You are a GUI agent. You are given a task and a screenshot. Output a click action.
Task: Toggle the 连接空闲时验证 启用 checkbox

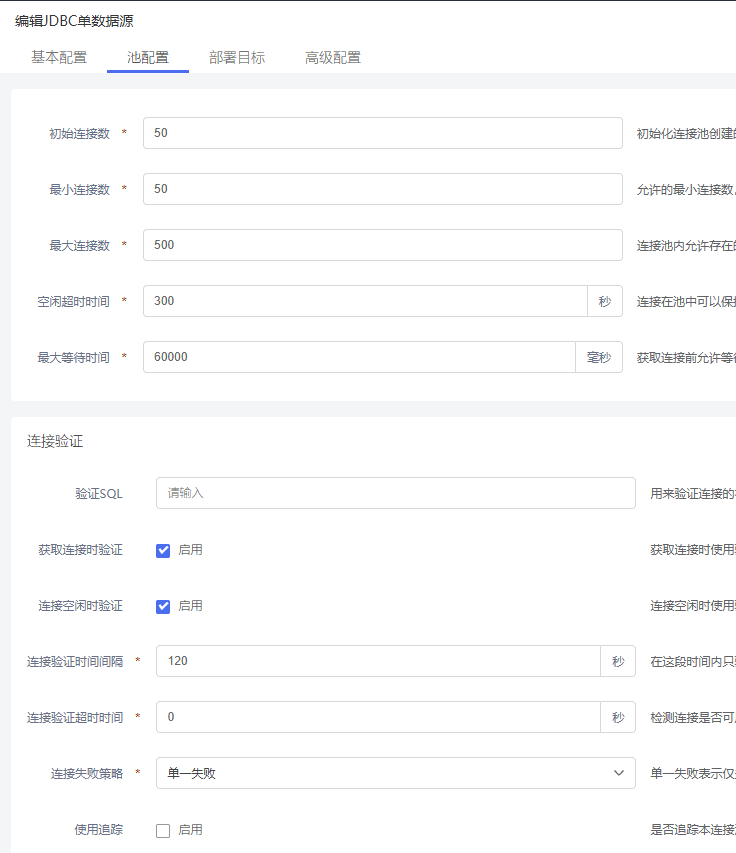[163, 607]
